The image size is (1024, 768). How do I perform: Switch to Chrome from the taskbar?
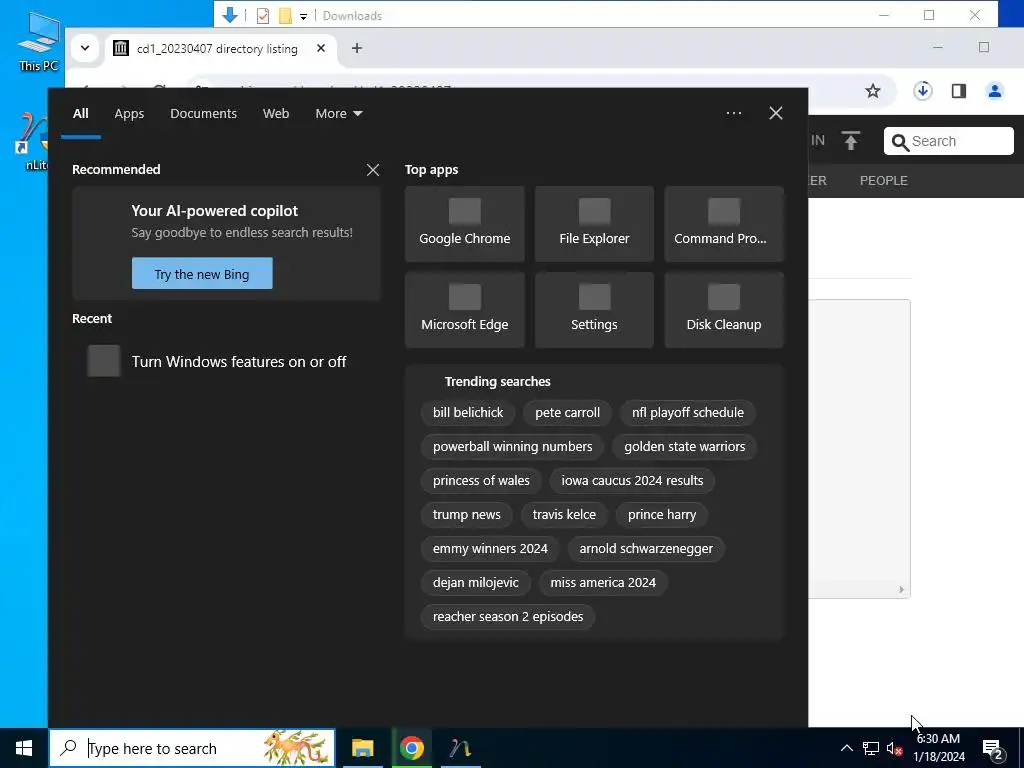[x=411, y=748]
